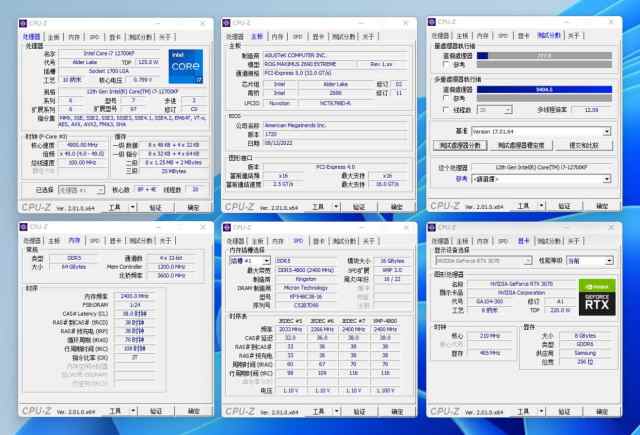640x435 pixels.
Task: Enable the 线程数 checkbox in the benchmark window
Action: [446, 109]
